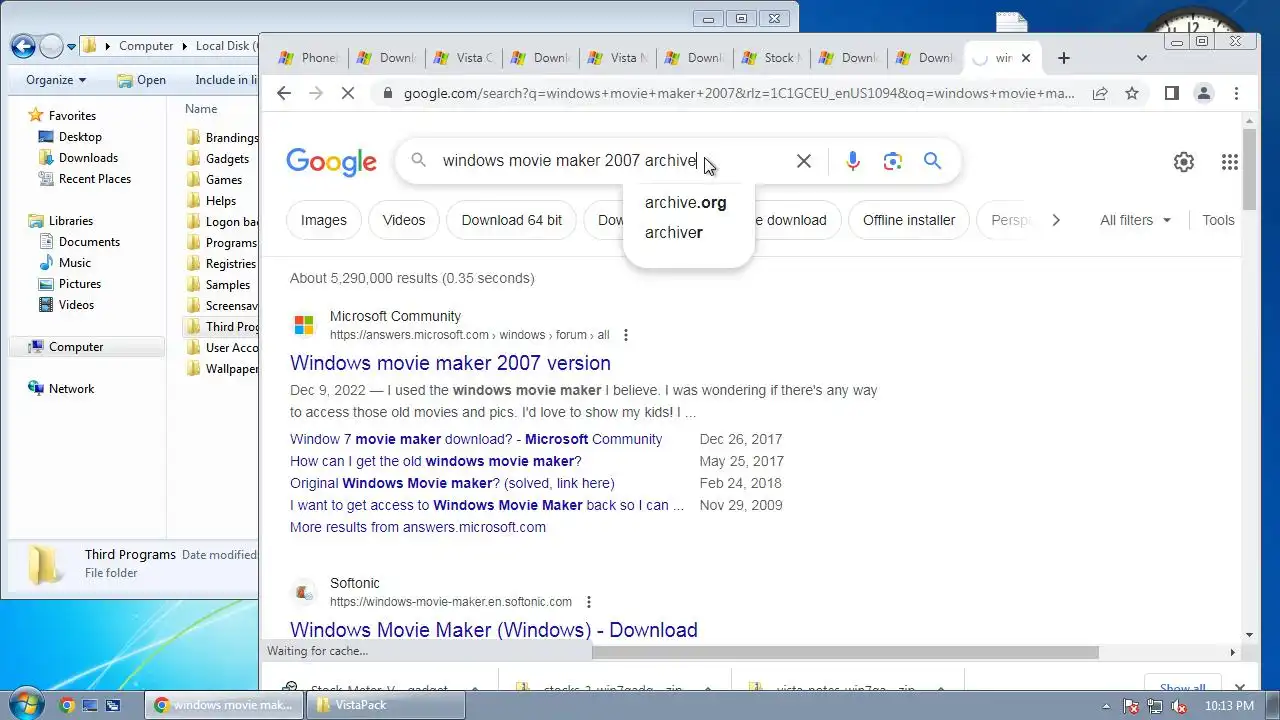Click Open button in Explorer toolbar

point(141,80)
